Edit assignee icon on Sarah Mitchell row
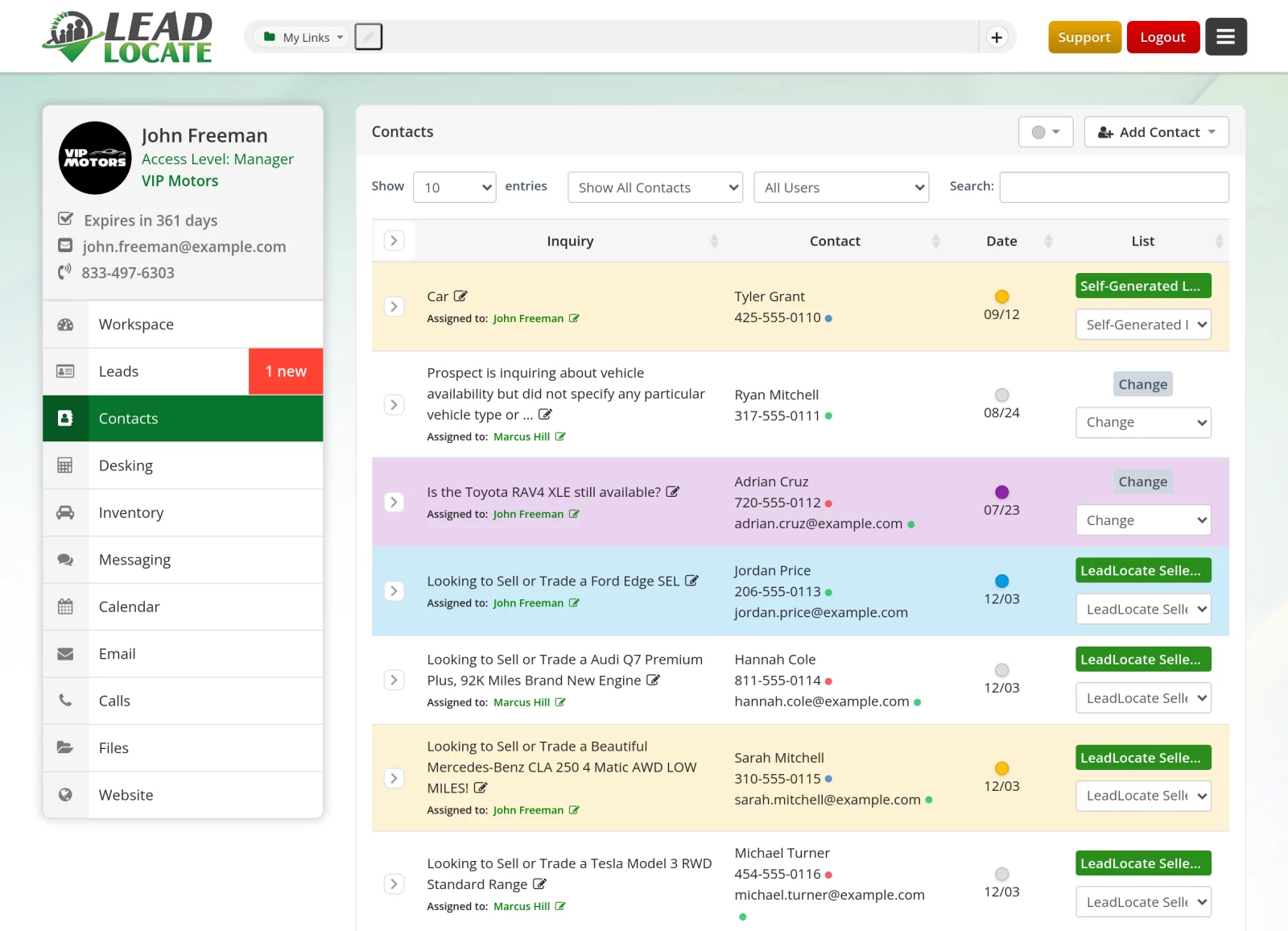1288x931 pixels. pyautogui.click(x=574, y=810)
